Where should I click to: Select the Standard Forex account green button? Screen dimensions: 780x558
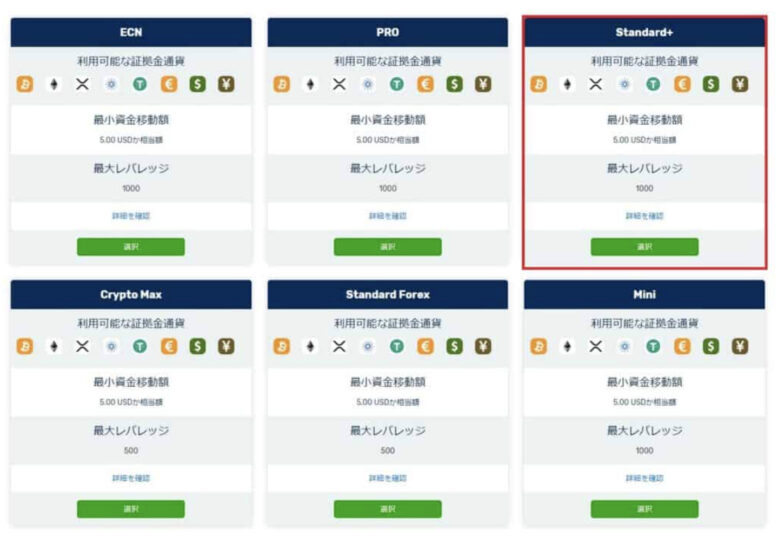coord(388,509)
